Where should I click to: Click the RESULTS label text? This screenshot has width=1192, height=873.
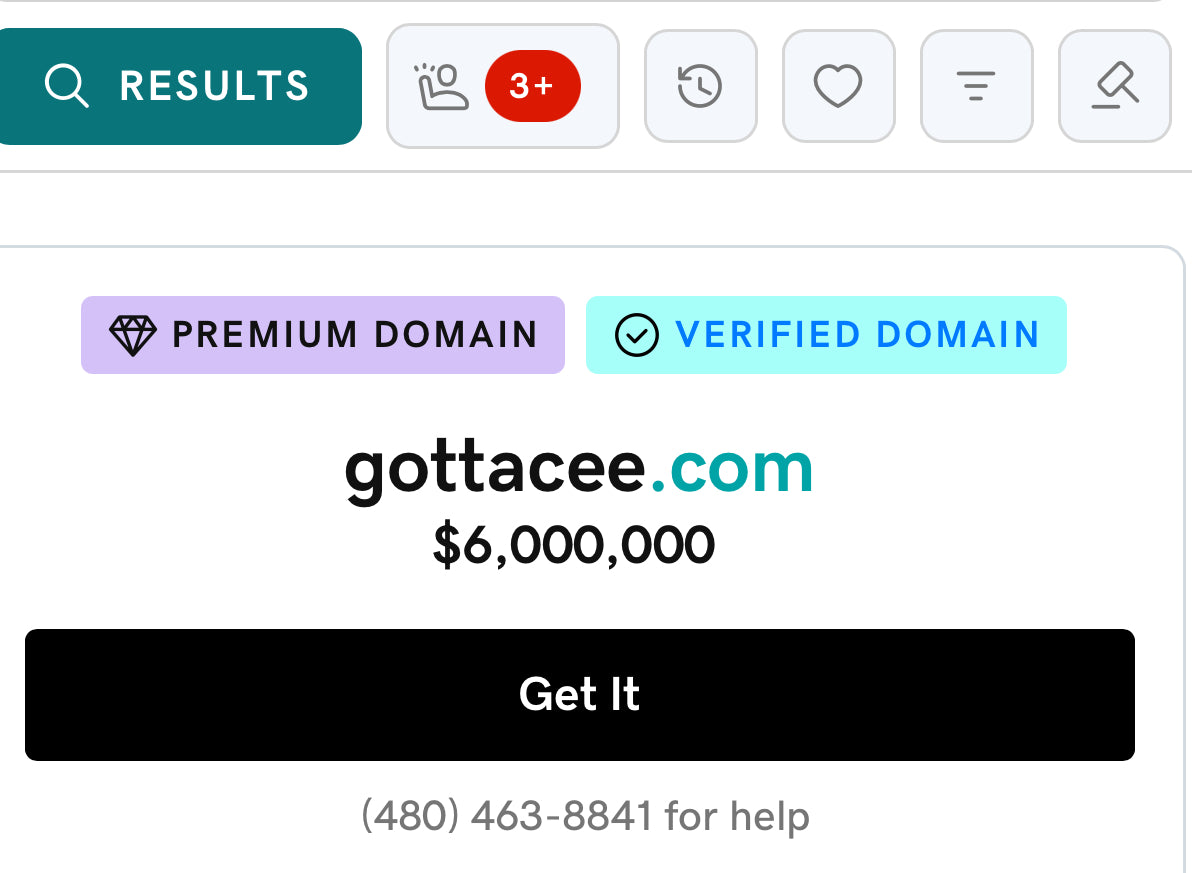(214, 86)
